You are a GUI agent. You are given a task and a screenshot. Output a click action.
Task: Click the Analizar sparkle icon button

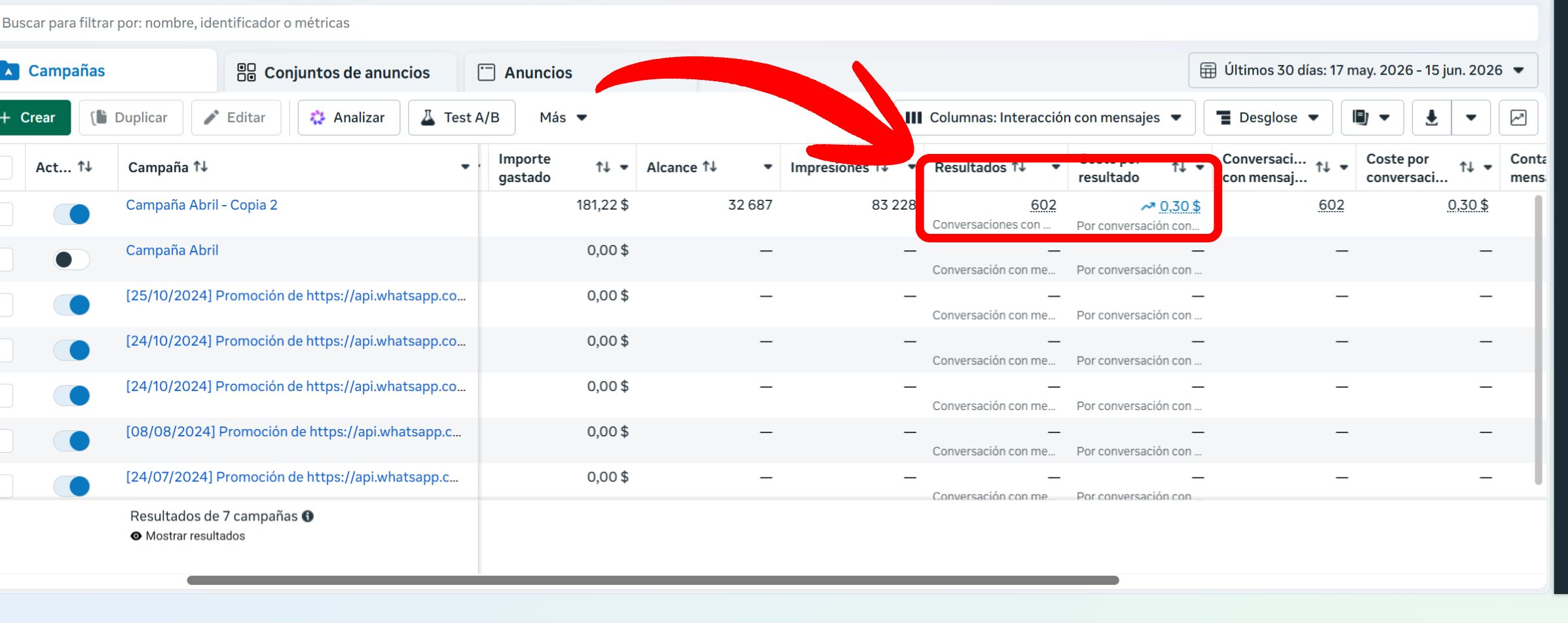click(x=348, y=117)
